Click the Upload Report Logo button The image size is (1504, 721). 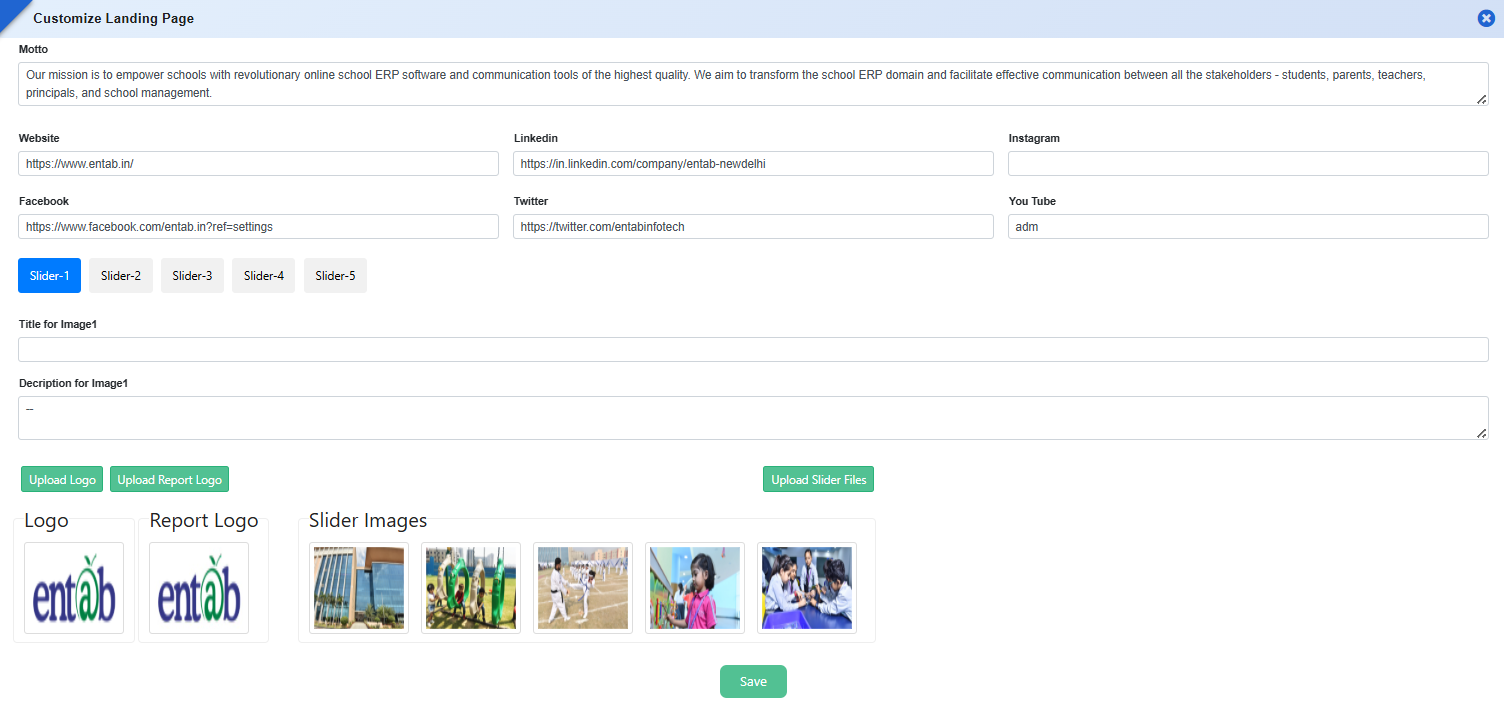tap(170, 480)
